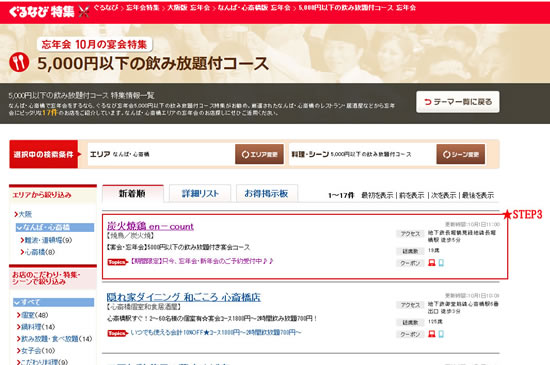550x365 pixels.
Task: Filter by 女子会(10)
Action: click(36, 351)
